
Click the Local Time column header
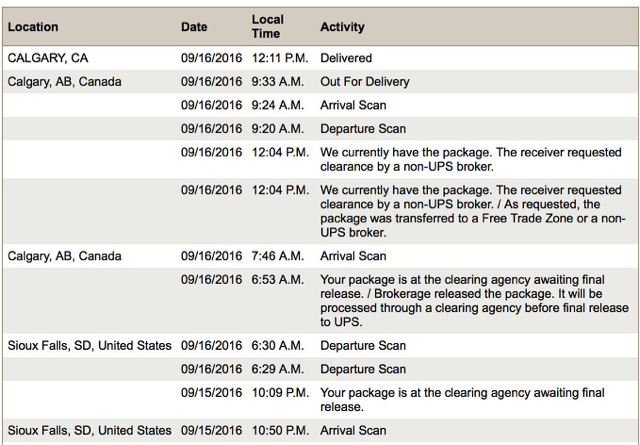[x=267, y=27]
